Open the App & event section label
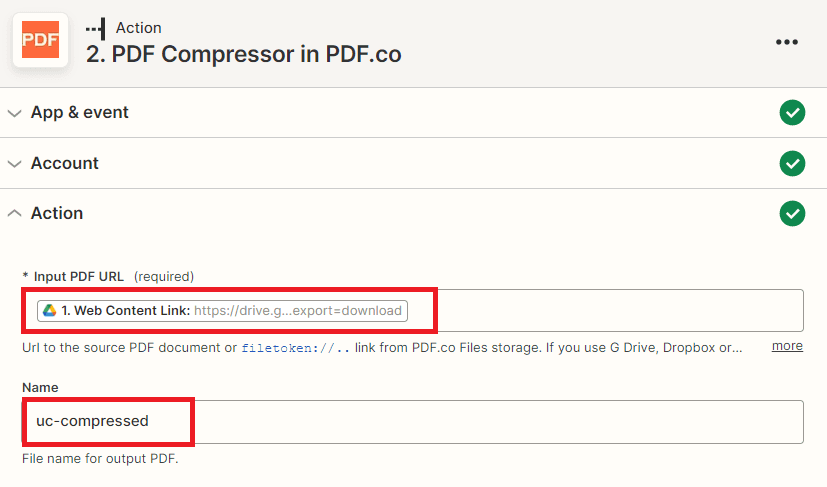The height and width of the screenshot is (487, 827). (80, 113)
